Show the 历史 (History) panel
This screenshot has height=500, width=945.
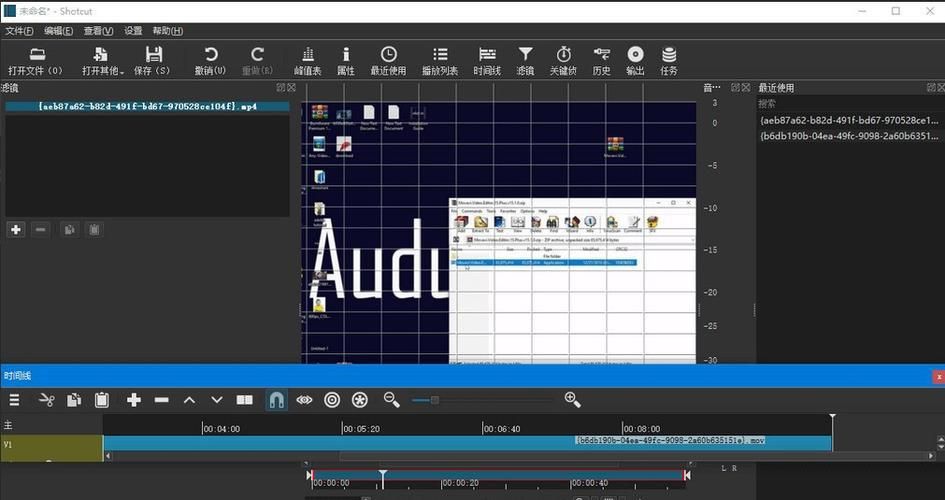click(x=601, y=59)
